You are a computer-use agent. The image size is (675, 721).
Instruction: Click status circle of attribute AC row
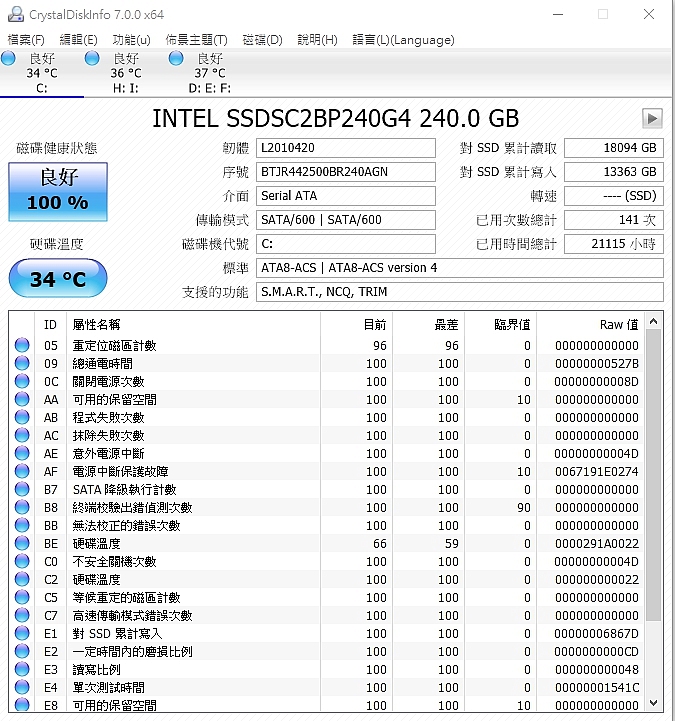click(x=22, y=435)
